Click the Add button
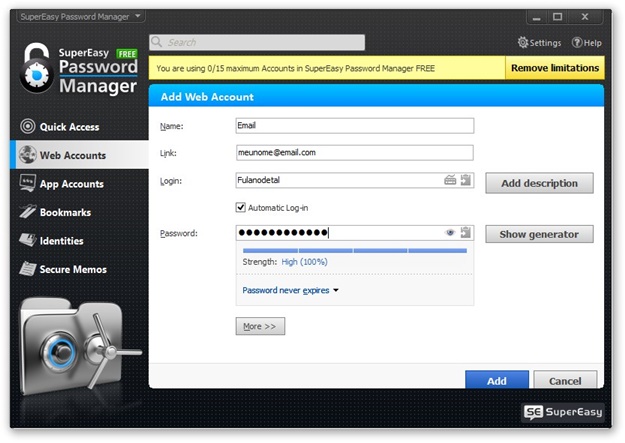The image size is (625, 443). click(x=497, y=380)
